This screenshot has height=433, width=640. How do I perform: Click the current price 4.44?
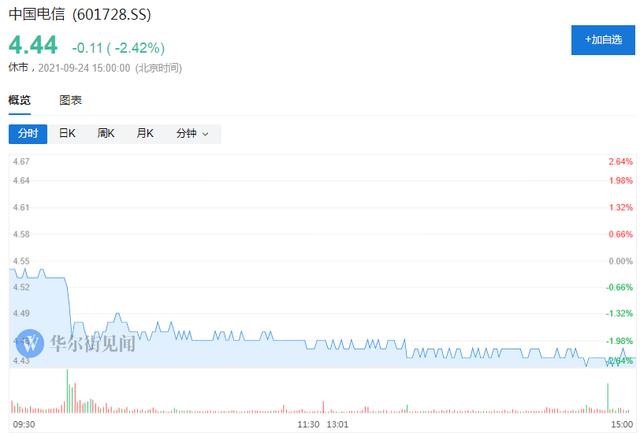(x=33, y=45)
